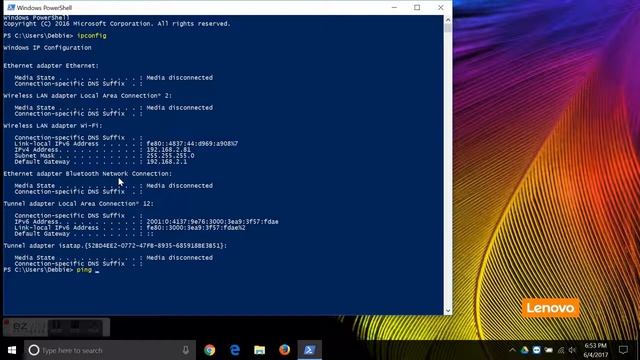Click the 'Type here to search' box
640x360 pixels.
(x=110, y=350)
